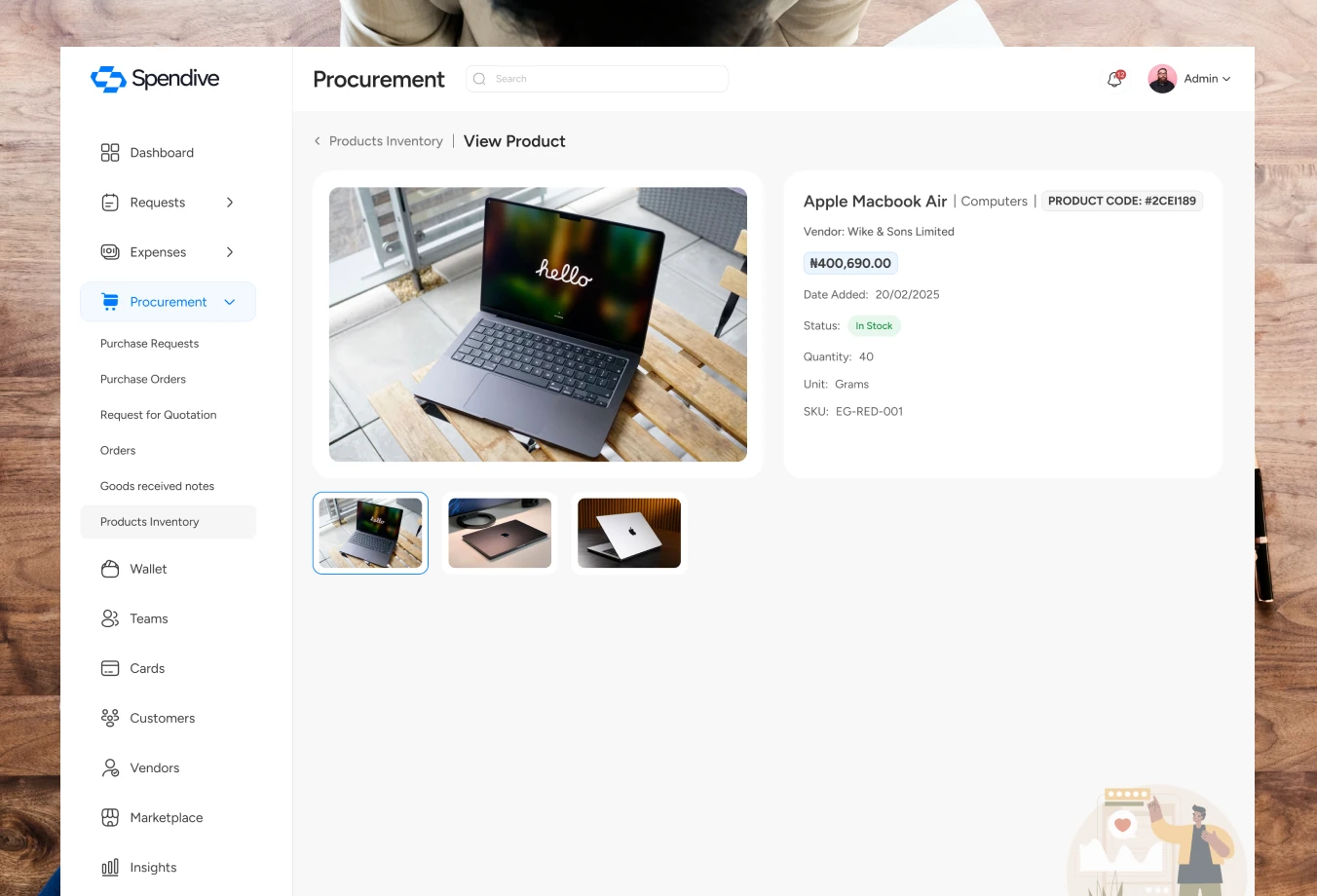Select the first thumbnail with hello laptop
This screenshot has height=896, width=1317.
370,533
